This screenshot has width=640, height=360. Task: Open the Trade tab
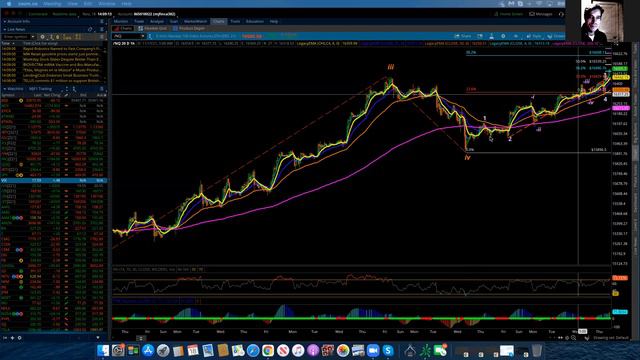point(139,21)
